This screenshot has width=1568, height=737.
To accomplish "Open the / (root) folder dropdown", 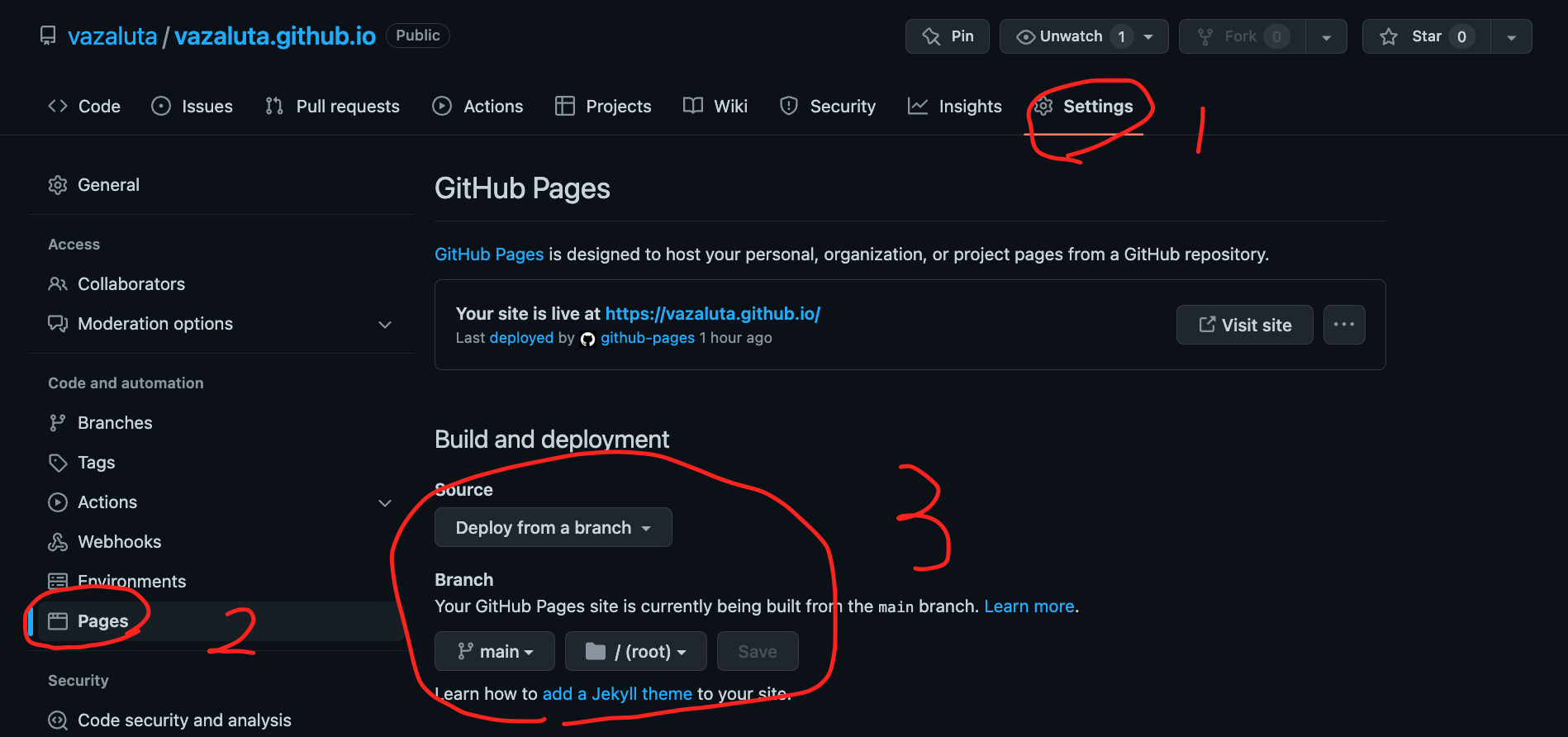I will click(x=636, y=651).
